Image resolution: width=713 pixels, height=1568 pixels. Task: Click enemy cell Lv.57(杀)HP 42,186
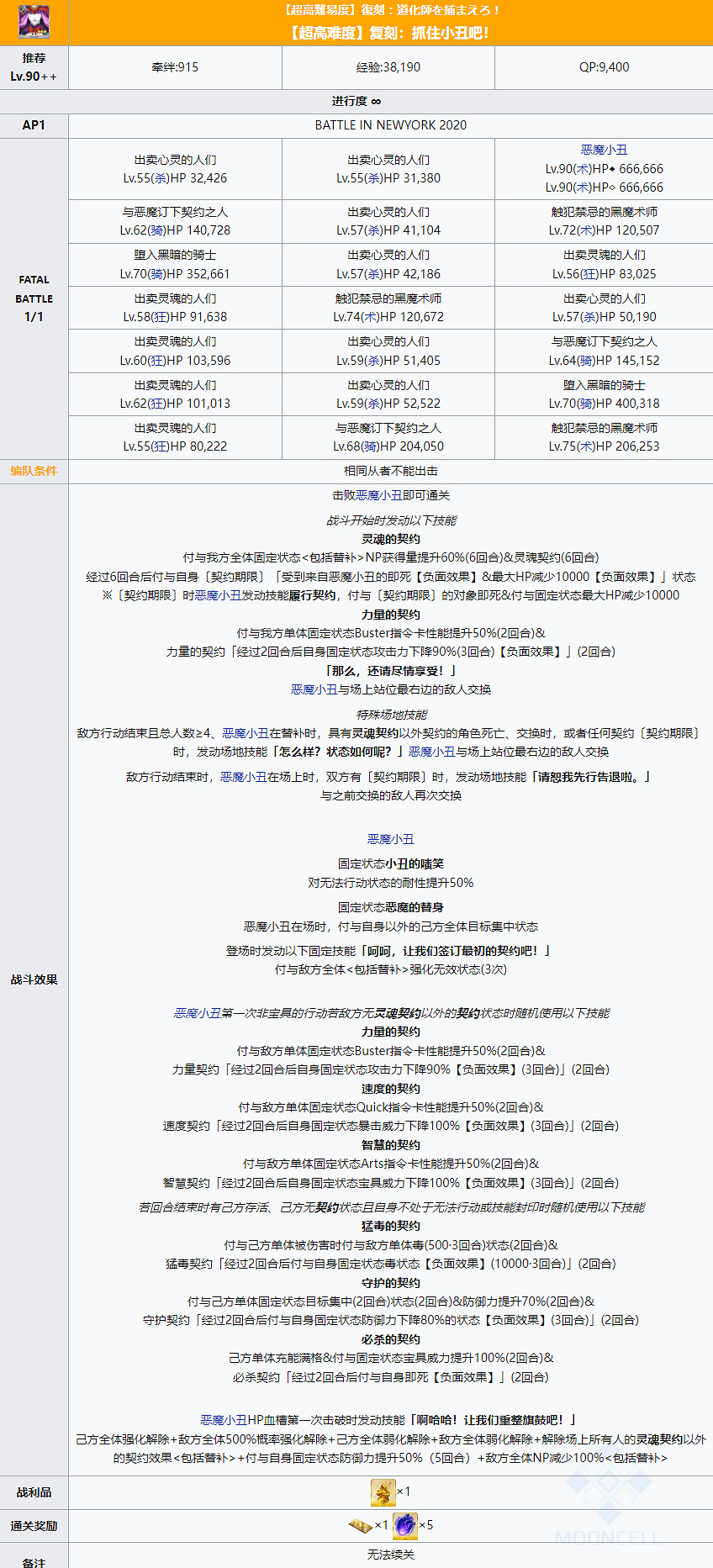388,265
